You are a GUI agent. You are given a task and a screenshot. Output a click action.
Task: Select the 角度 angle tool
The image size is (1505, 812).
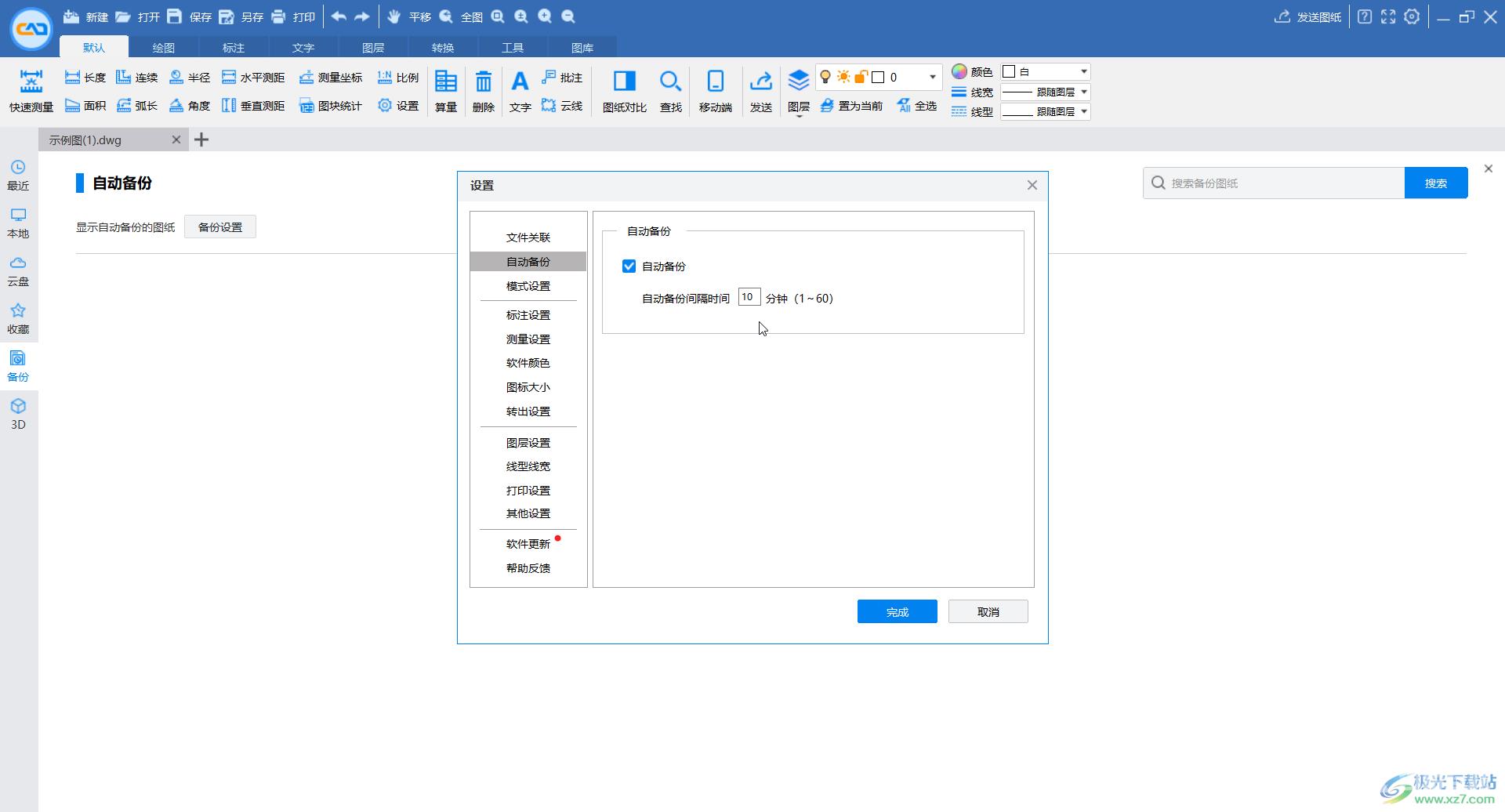point(189,105)
